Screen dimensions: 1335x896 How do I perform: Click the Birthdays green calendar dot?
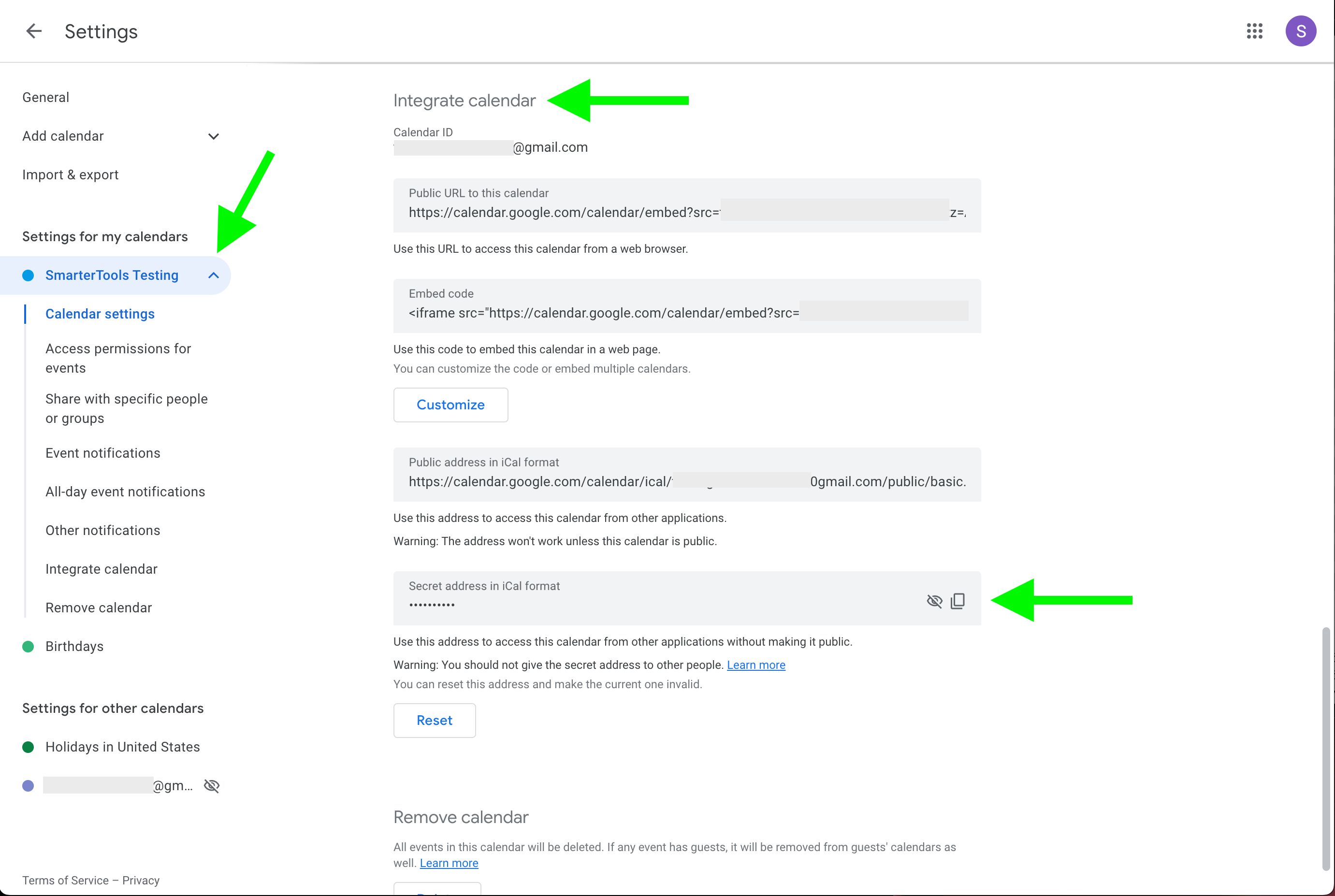(28, 646)
